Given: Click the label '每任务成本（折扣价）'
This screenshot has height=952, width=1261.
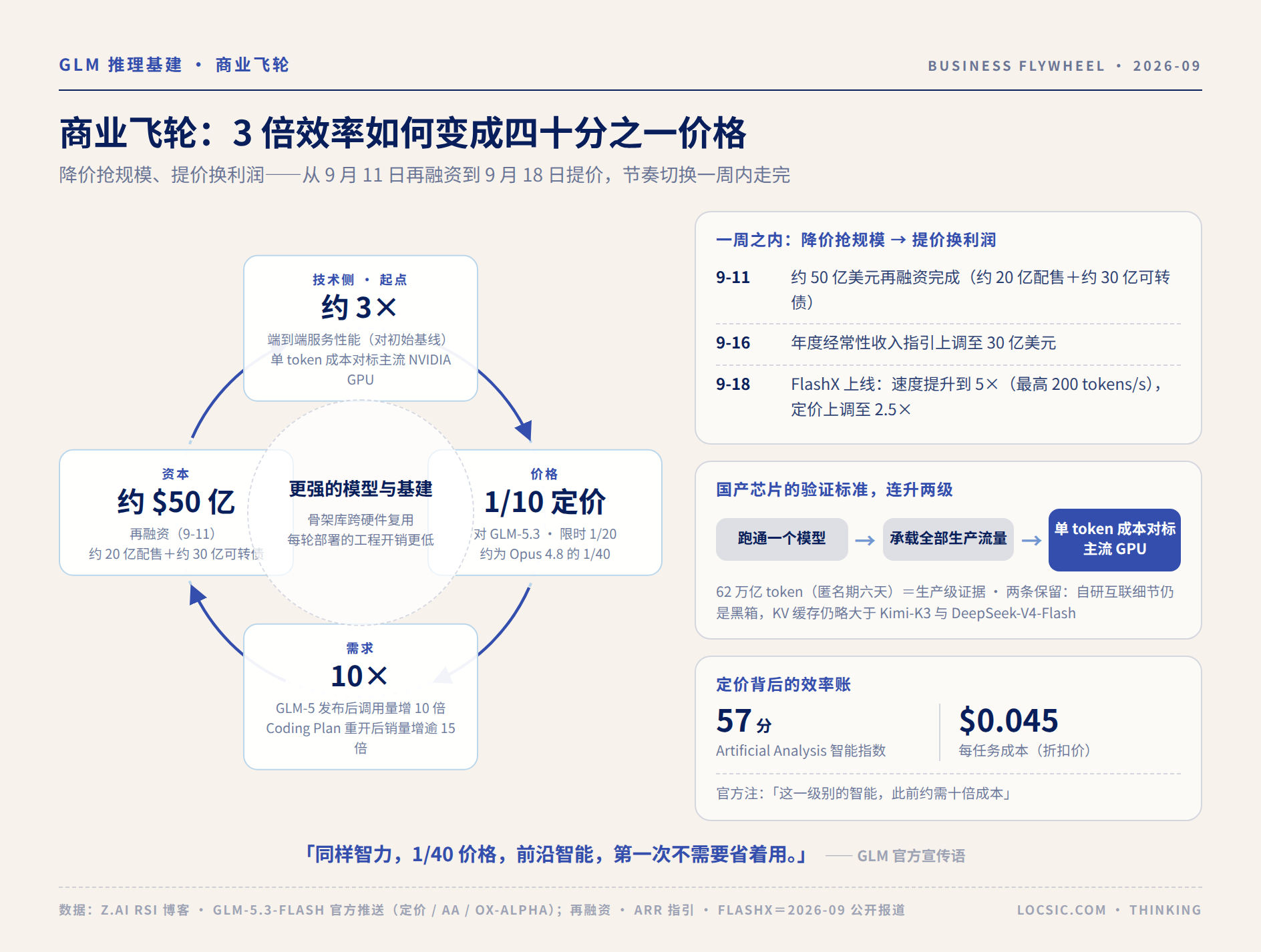Looking at the screenshot, I should click(1025, 751).
